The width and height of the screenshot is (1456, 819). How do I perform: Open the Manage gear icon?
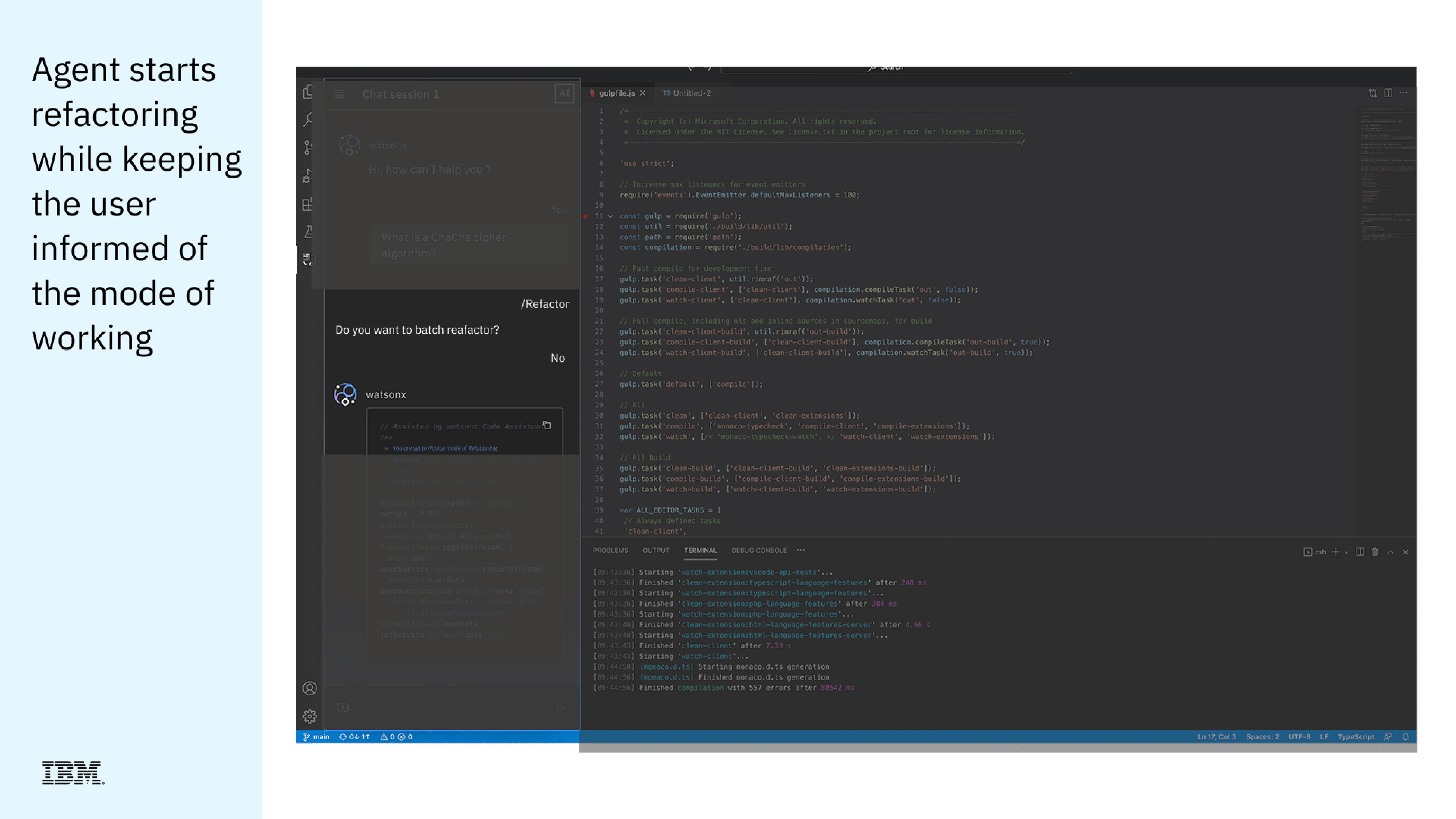click(x=310, y=717)
